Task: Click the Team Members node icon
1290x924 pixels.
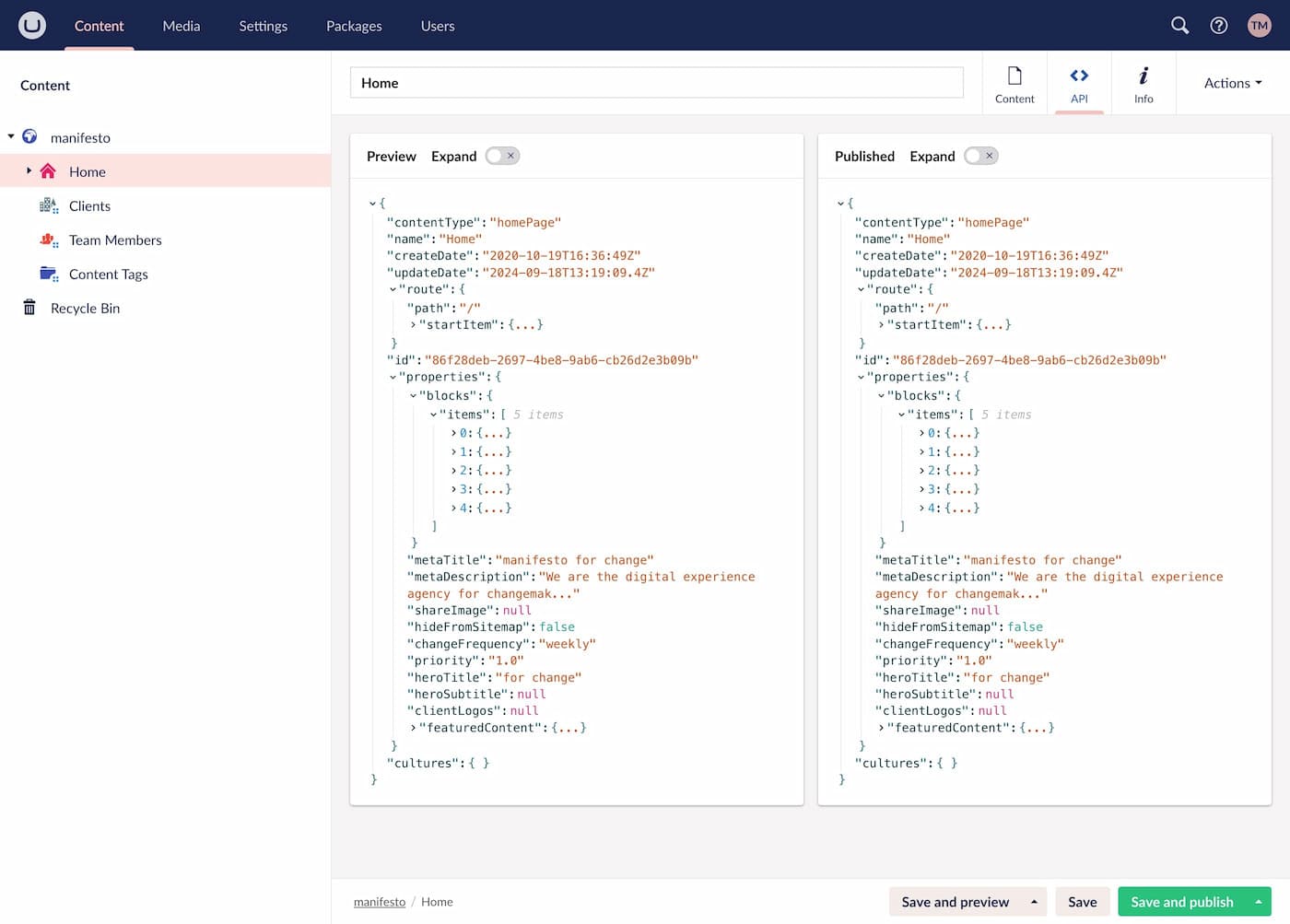Action: click(49, 240)
